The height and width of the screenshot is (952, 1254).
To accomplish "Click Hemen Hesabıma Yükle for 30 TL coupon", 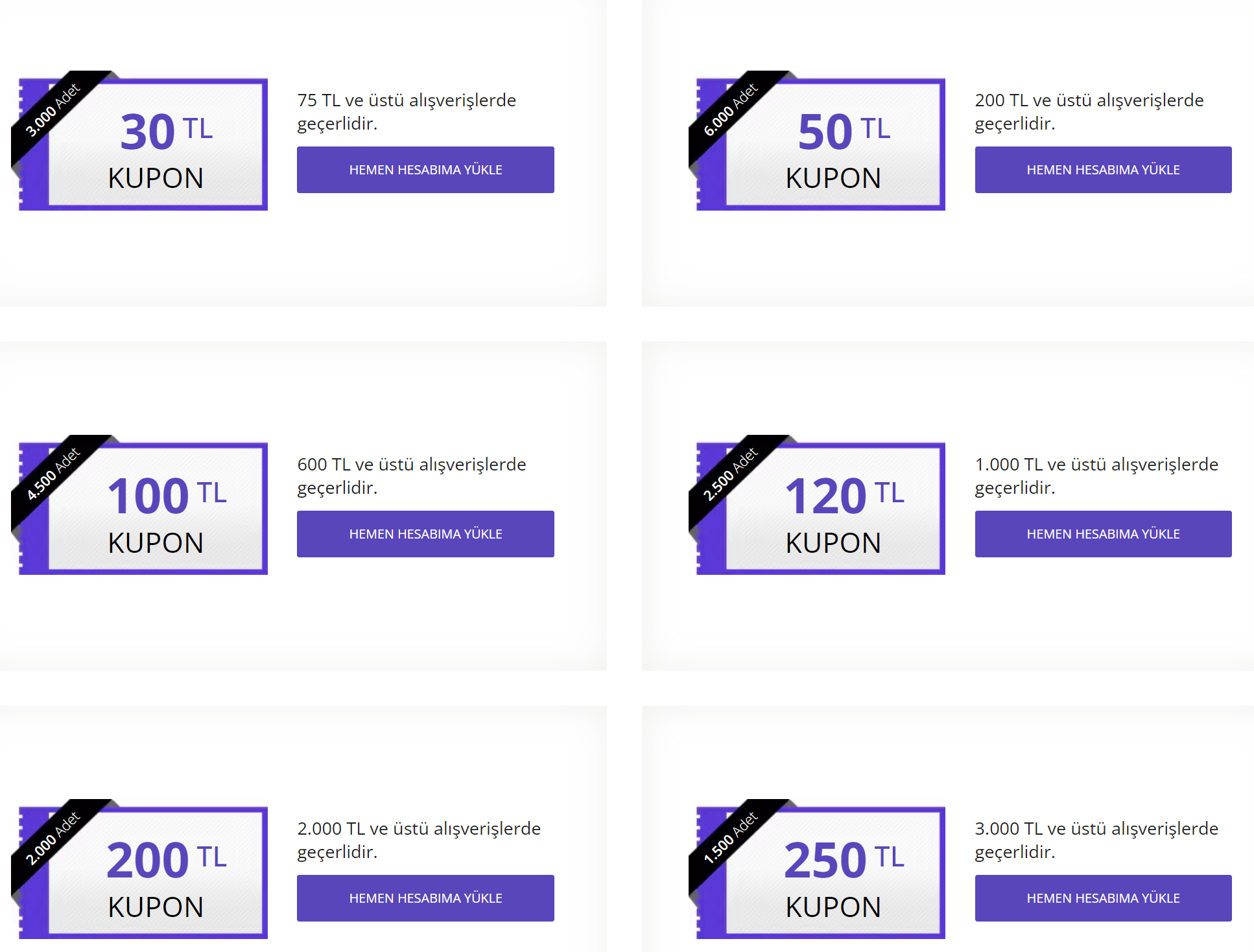I will point(425,170).
